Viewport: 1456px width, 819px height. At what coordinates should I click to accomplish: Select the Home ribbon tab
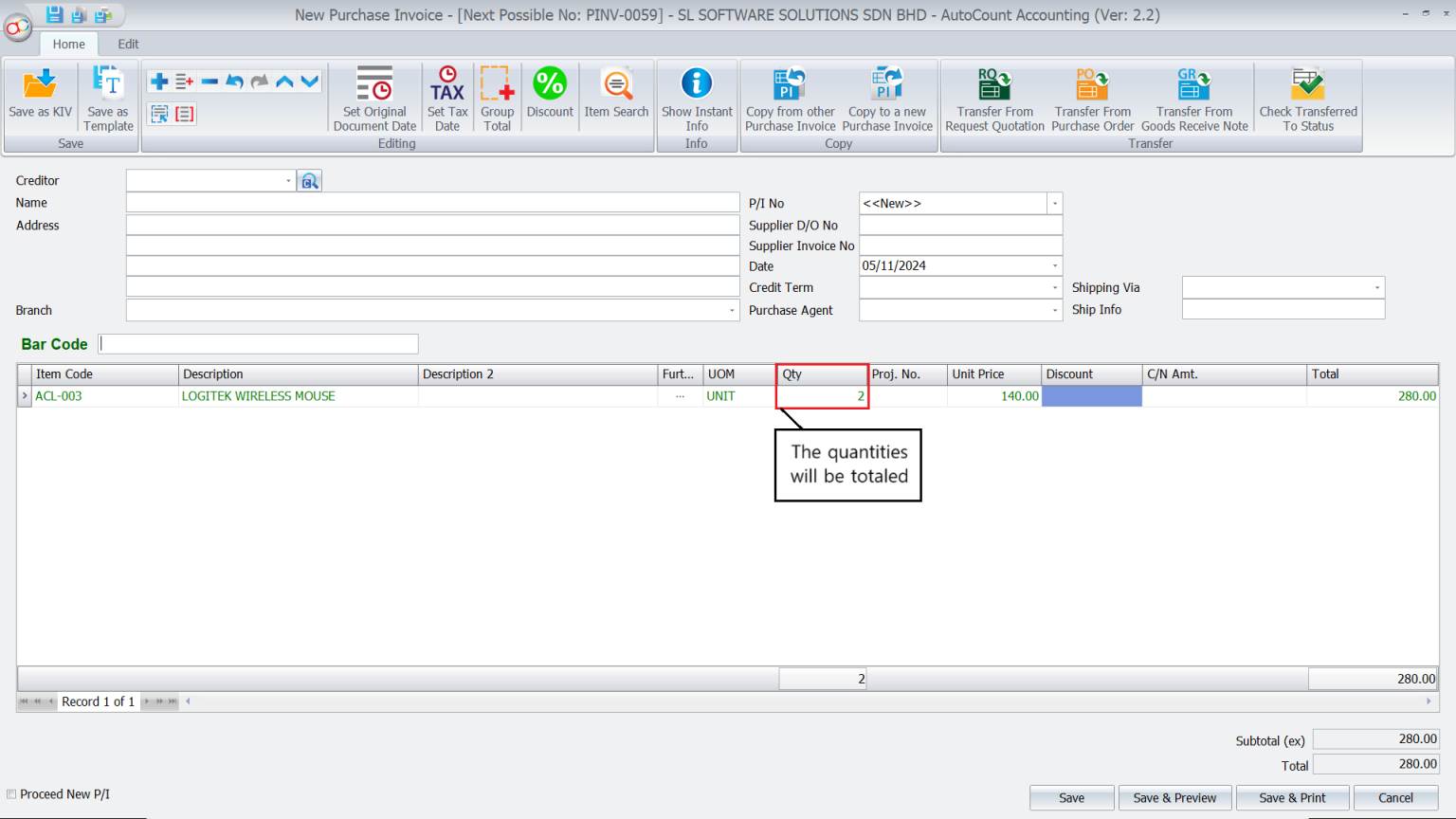[x=68, y=44]
